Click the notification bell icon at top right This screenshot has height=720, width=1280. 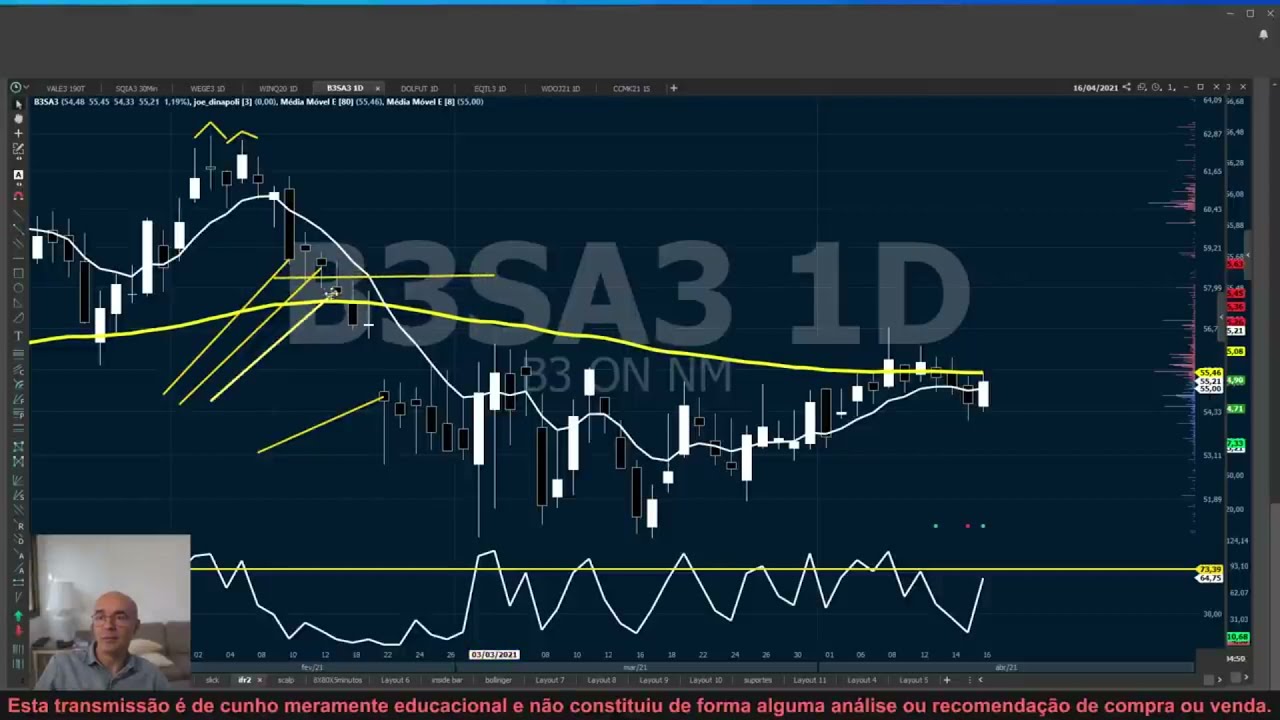(1264, 34)
